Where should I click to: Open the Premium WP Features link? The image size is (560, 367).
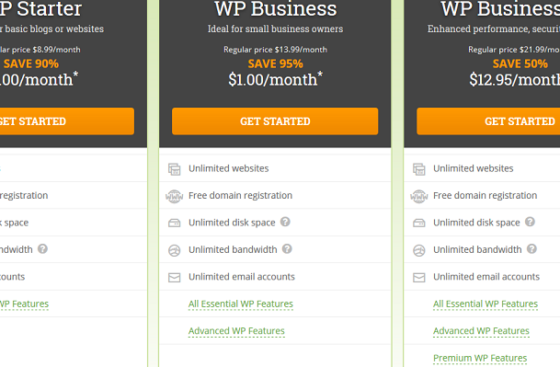(480, 358)
